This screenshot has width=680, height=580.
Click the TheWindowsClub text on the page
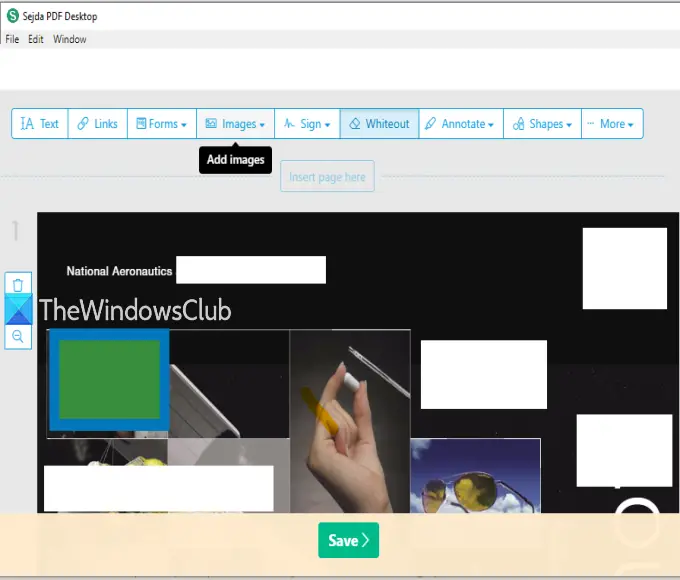[136, 310]
